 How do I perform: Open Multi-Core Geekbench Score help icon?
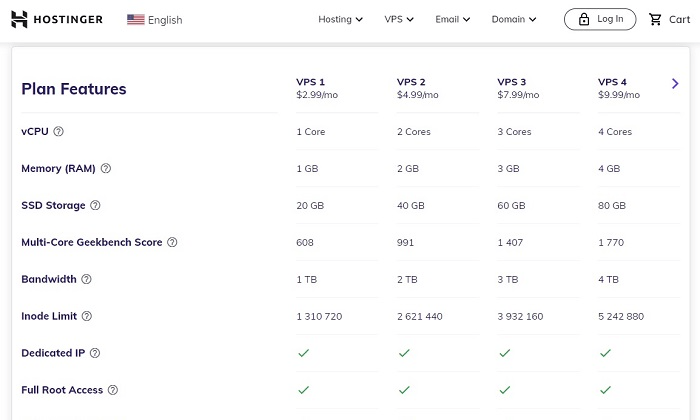point(172,242)
